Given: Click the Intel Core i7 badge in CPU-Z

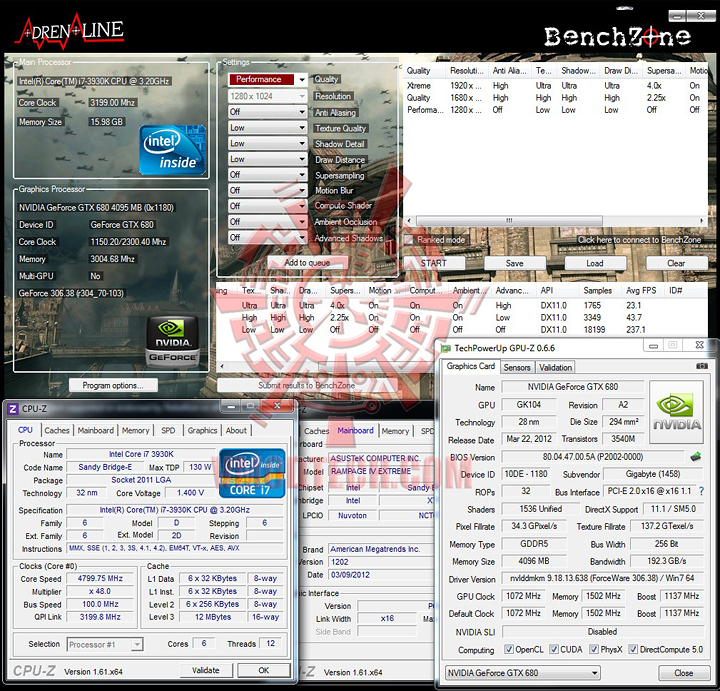Looking at the screenshot, I should pos(252,473).
